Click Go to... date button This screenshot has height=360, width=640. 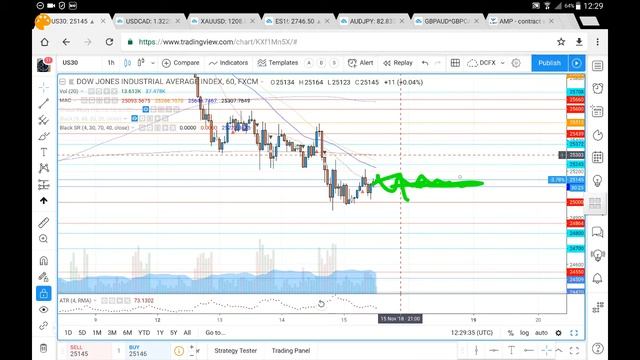click(216, 333)
